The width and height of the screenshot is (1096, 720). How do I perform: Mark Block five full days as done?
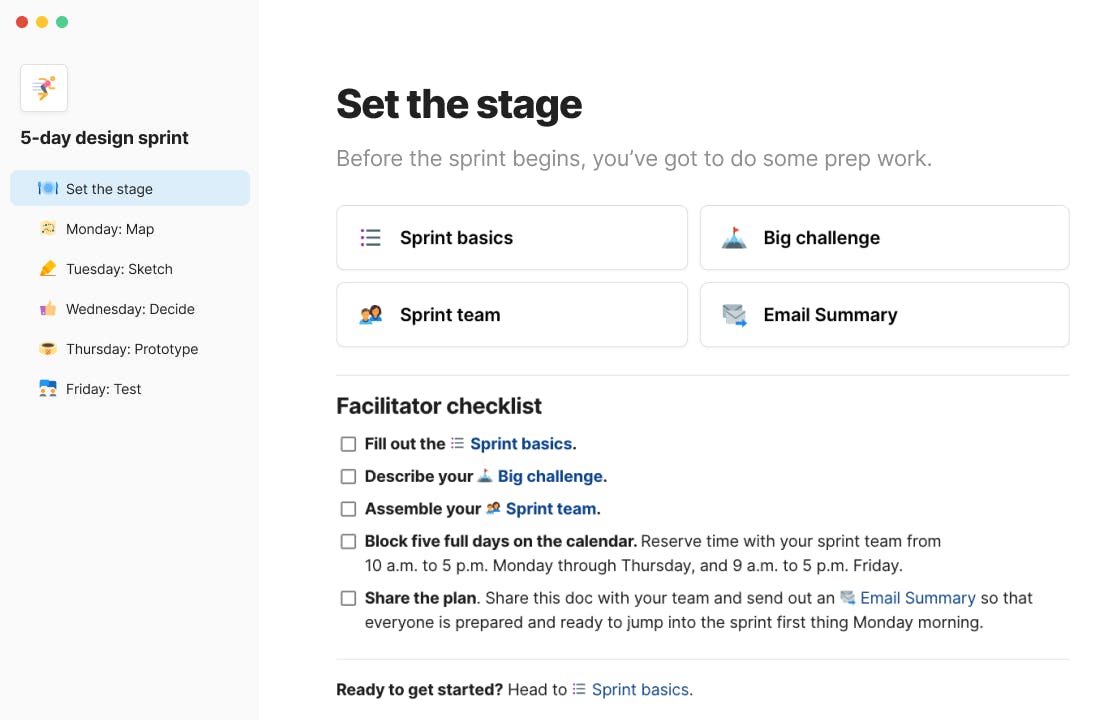(348, 542)
